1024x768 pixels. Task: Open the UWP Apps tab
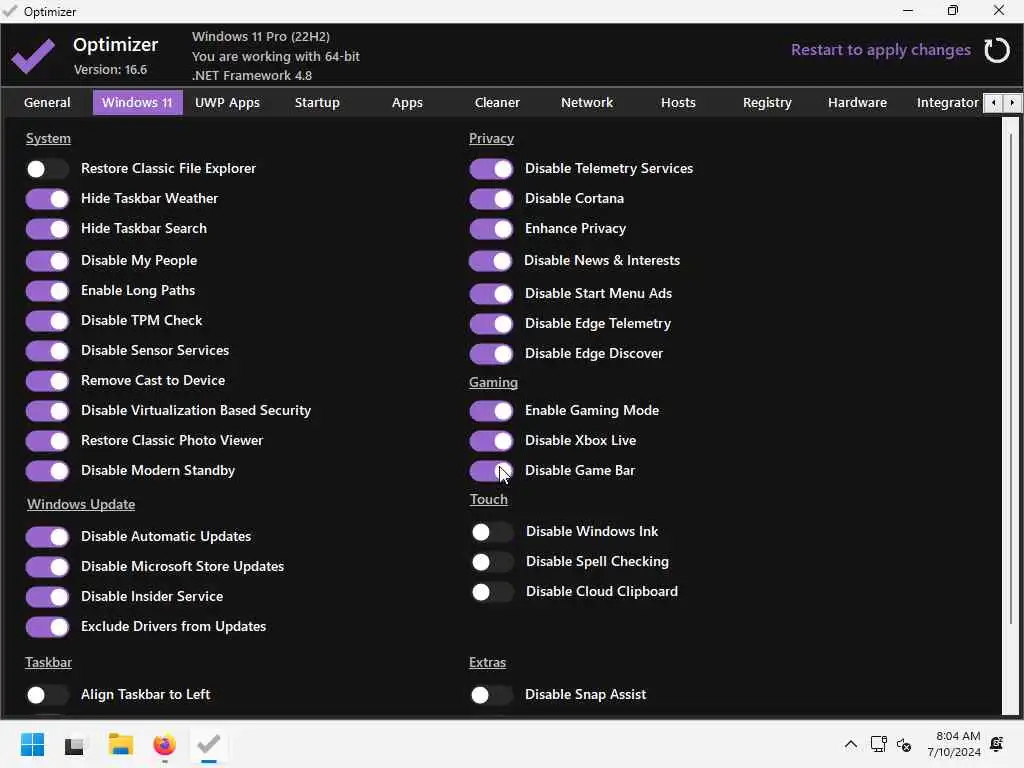(227, 103)
